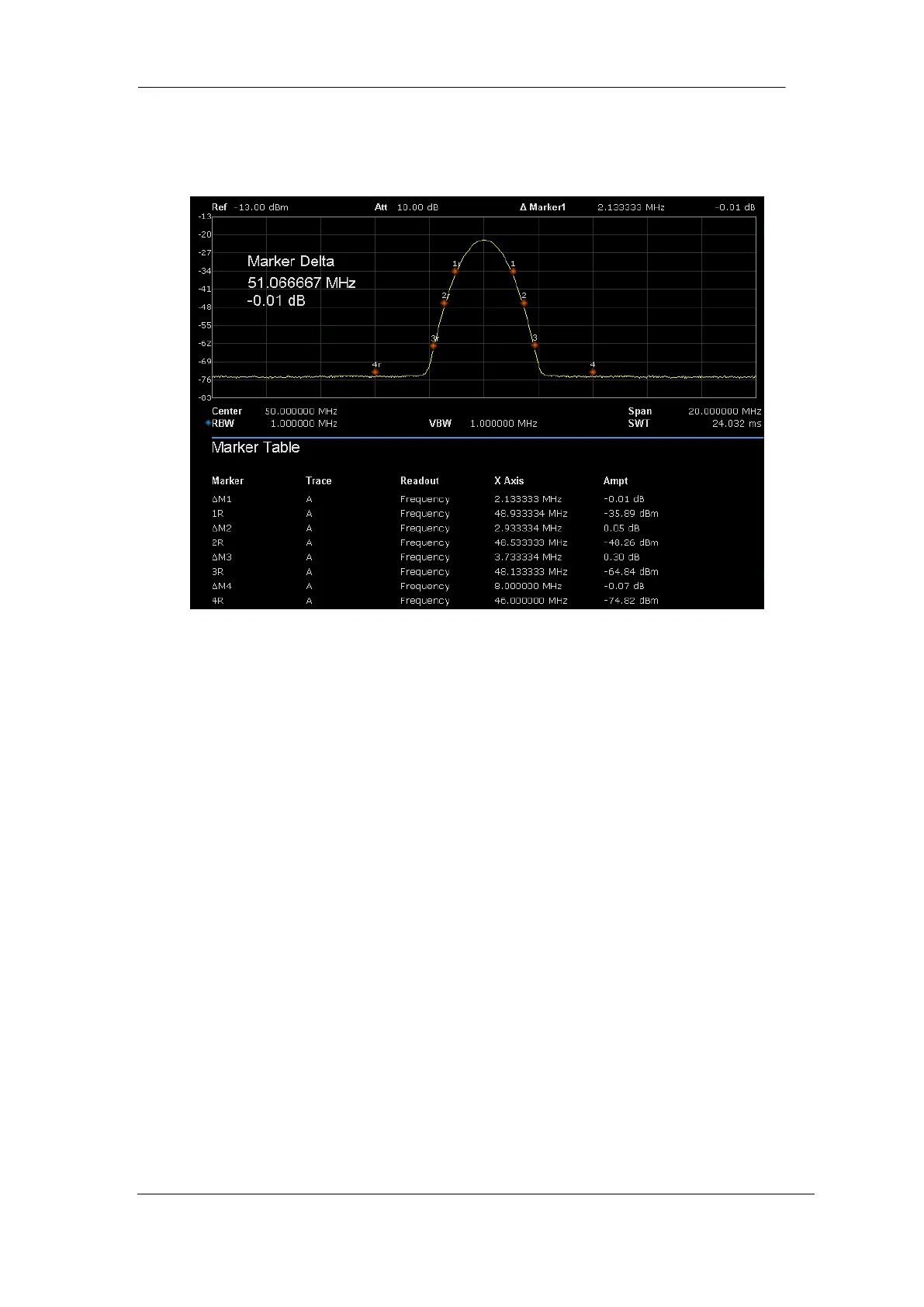
Task: Click the VBW 1.000000 MHz value
Action: tap(504, 424)
